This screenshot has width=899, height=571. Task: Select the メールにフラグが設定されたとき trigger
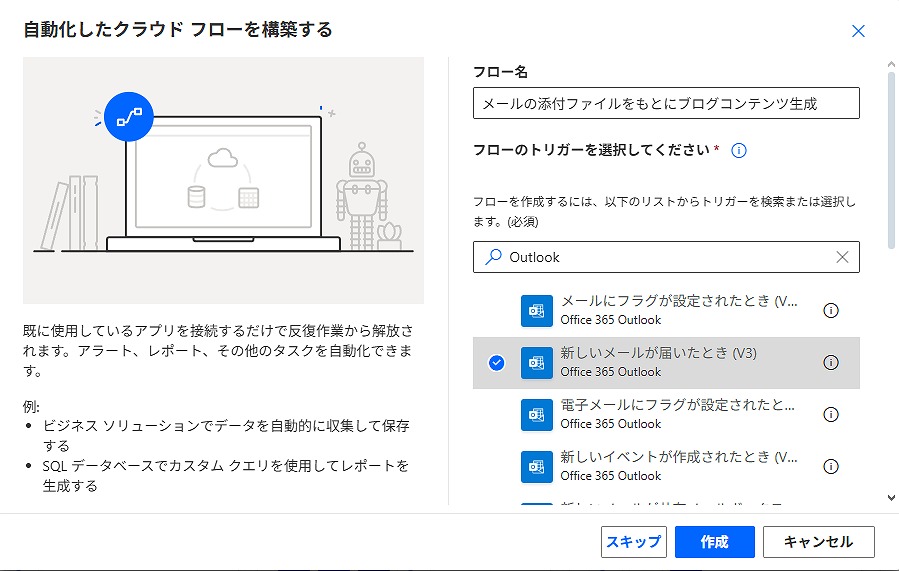(x=678, y=311)
